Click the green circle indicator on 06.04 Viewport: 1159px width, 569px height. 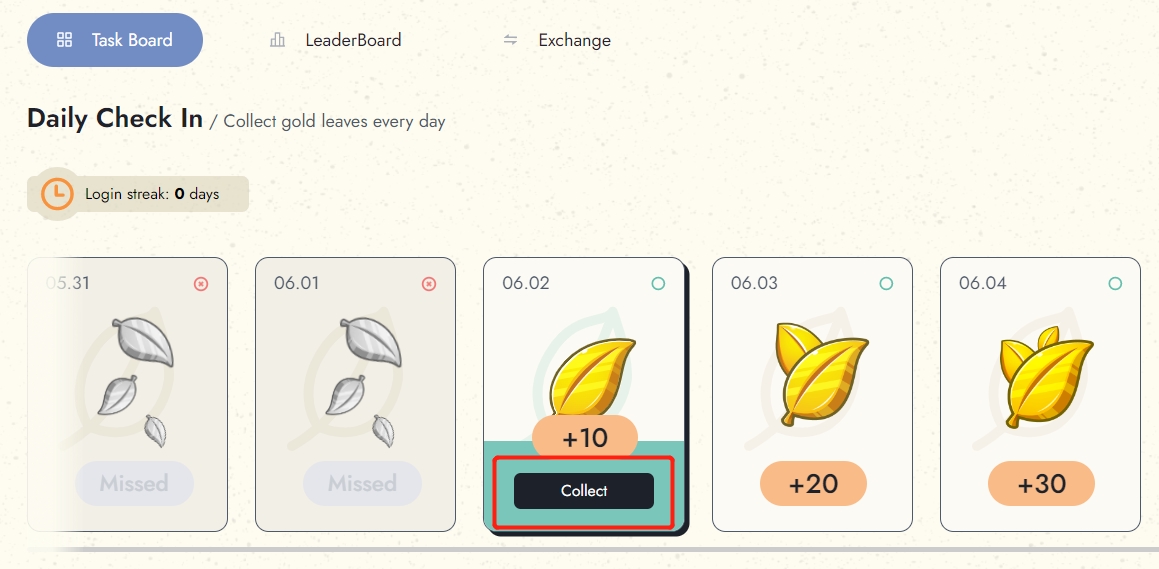(x=1115, y=284)
